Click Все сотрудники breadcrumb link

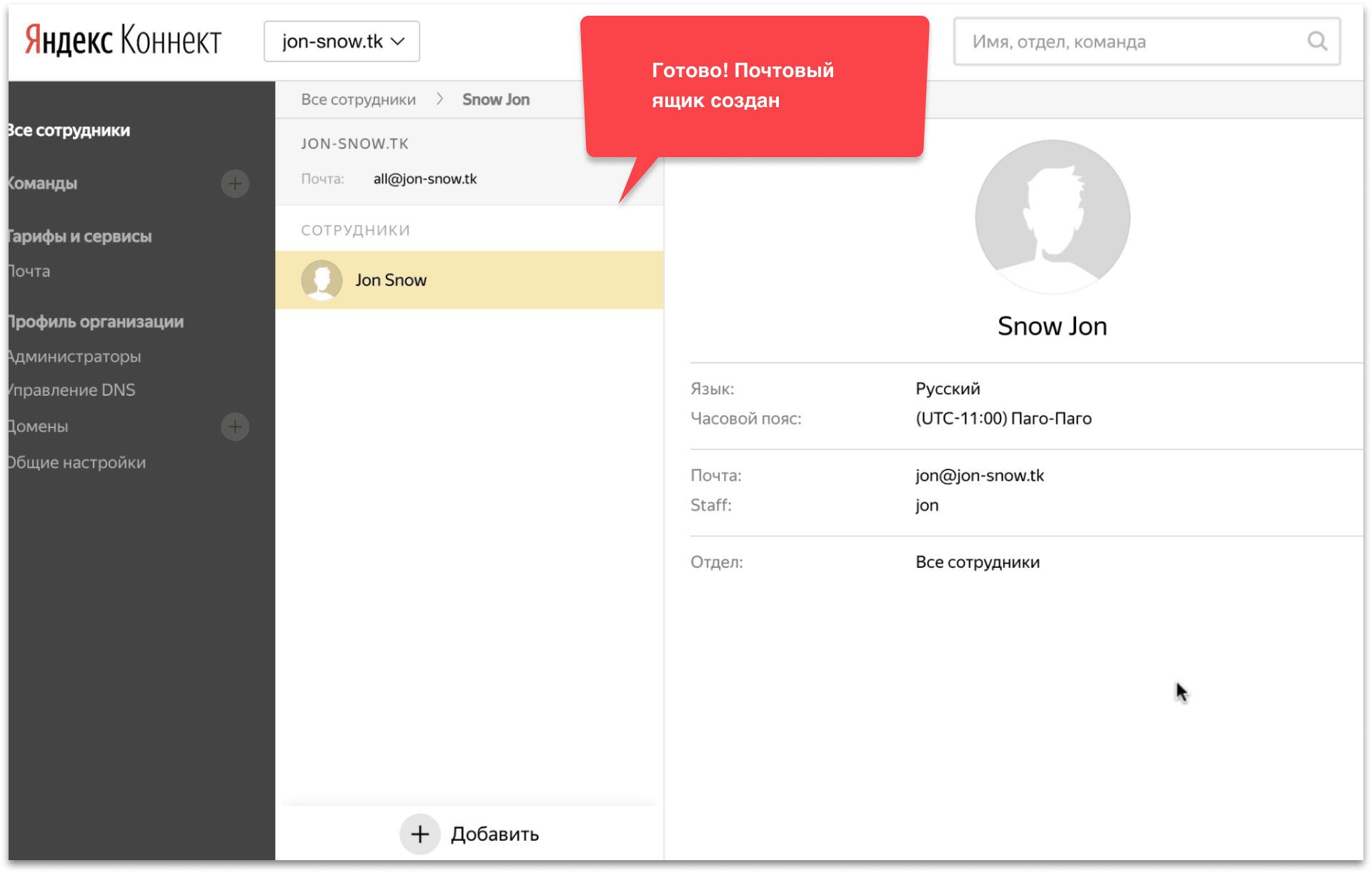(358, 99)
